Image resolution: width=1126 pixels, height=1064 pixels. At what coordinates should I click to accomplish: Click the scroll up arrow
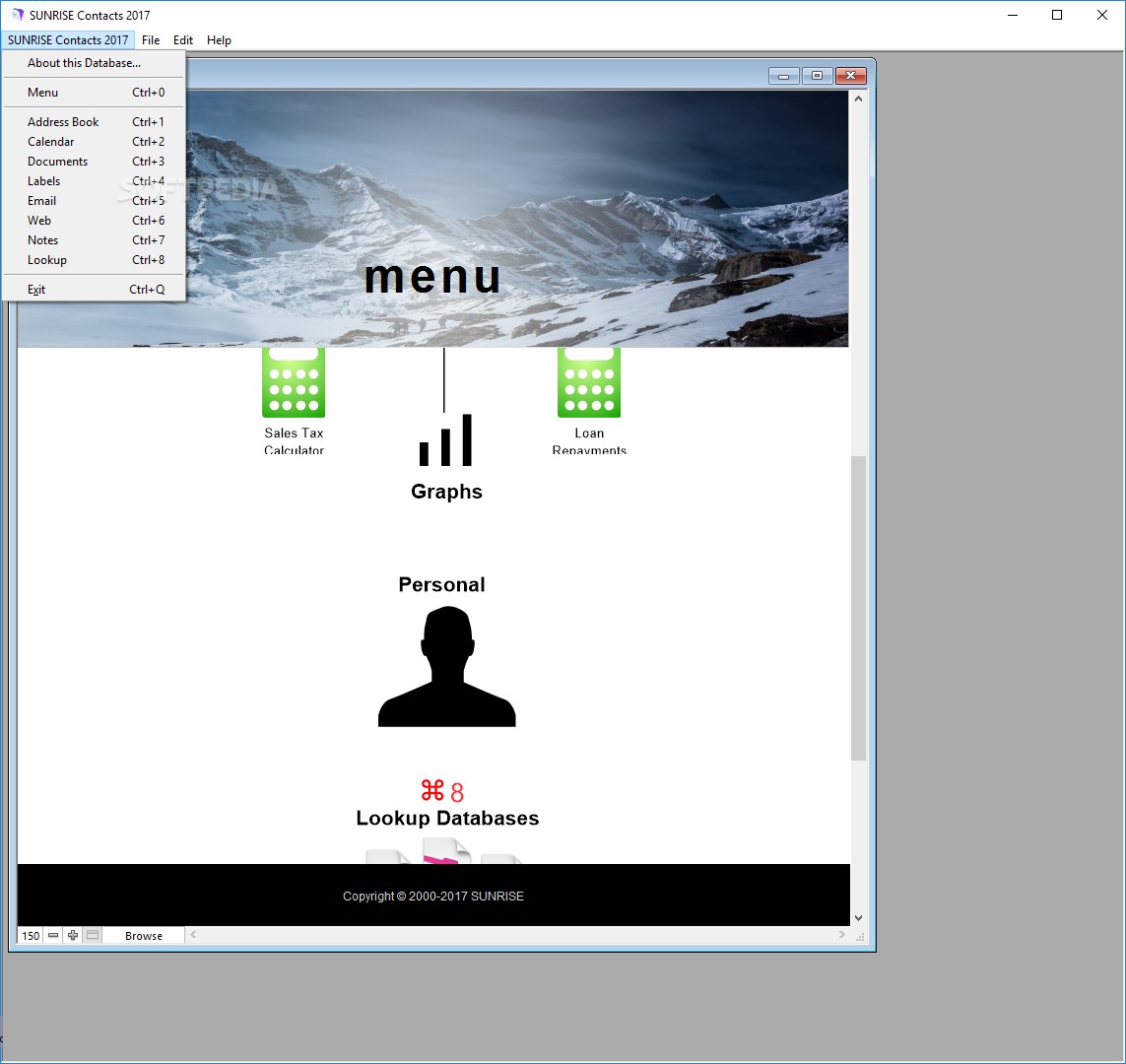coord(858,100)
